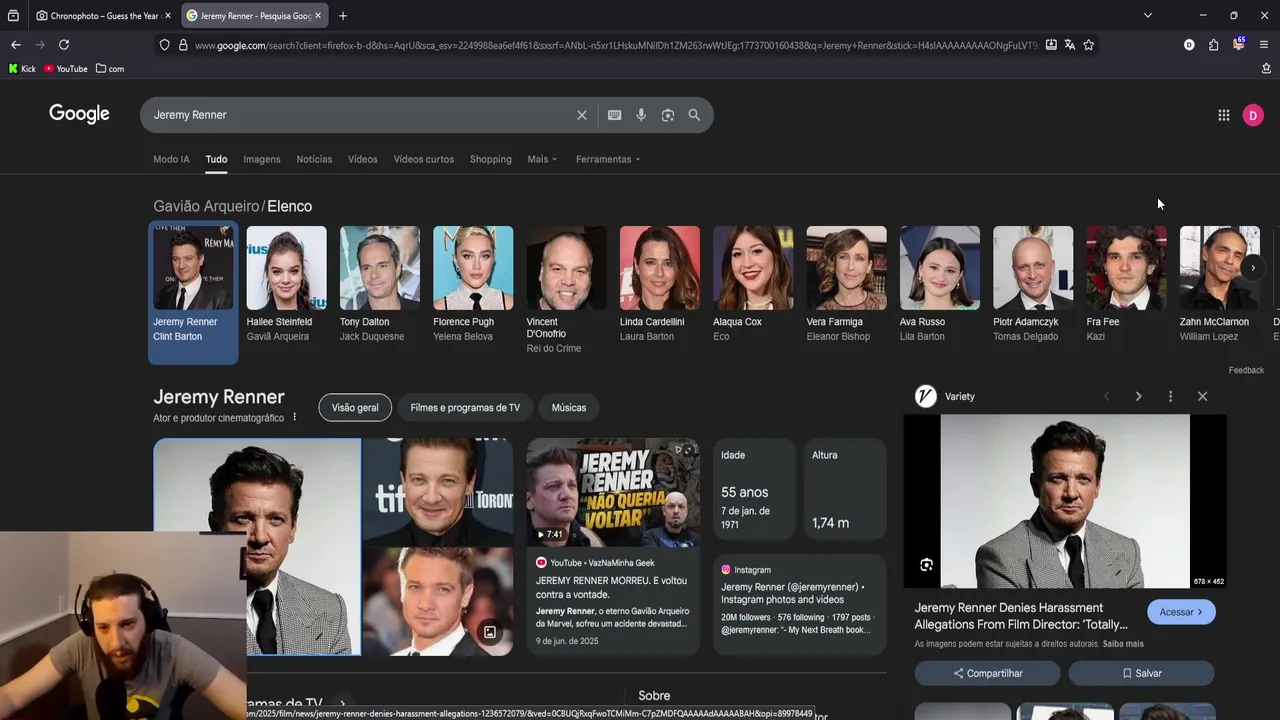Open the extension with the 65 badge
Image resolution: width=1280 pixels, height=720 pixels.
pyautogui.click(x=1238, y=44)
